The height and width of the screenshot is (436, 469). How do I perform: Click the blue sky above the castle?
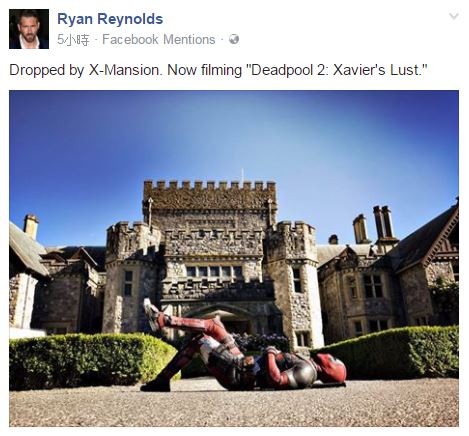click(234, 133)
